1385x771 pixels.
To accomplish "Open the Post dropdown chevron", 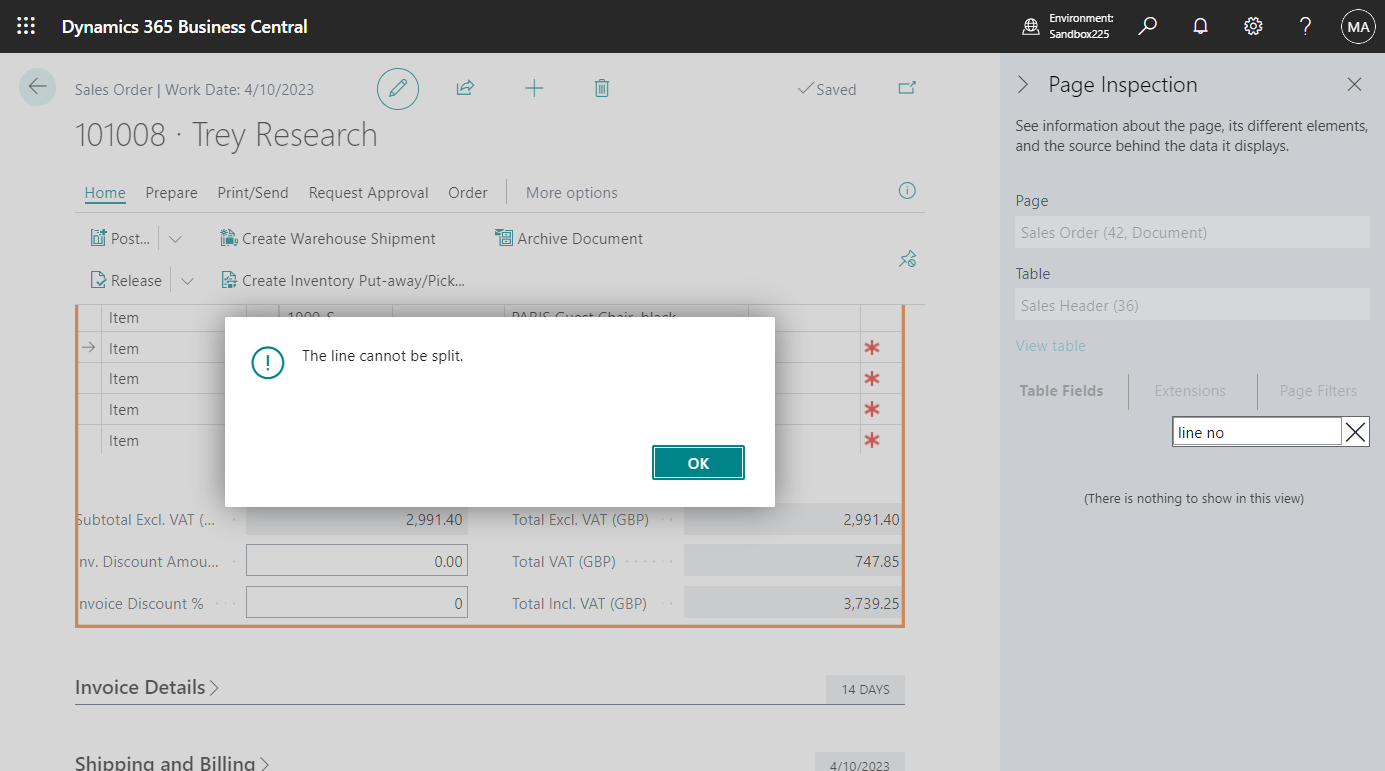I will 174,238.
